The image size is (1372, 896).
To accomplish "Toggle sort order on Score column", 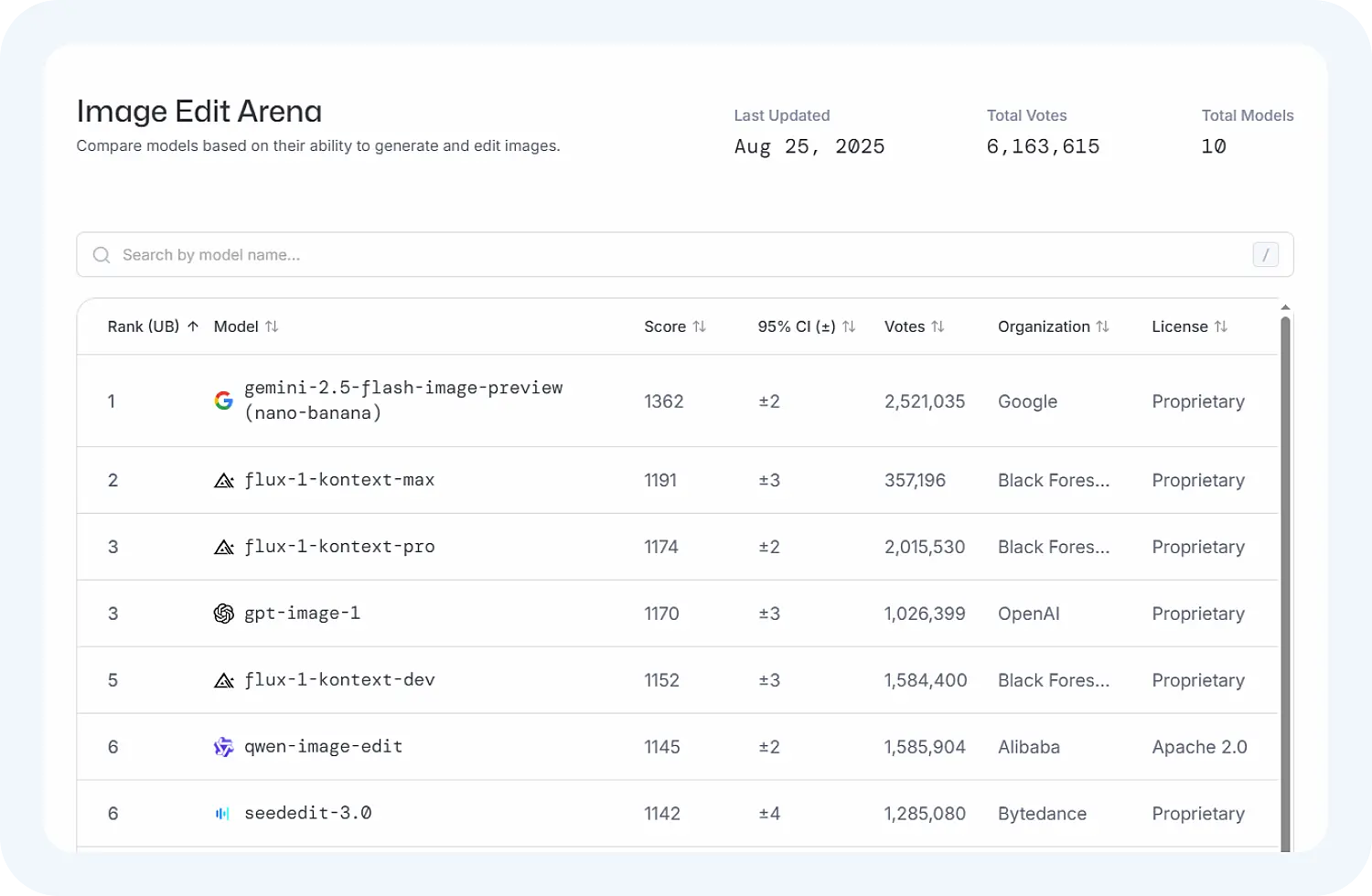I will click(x=700, y=326).
